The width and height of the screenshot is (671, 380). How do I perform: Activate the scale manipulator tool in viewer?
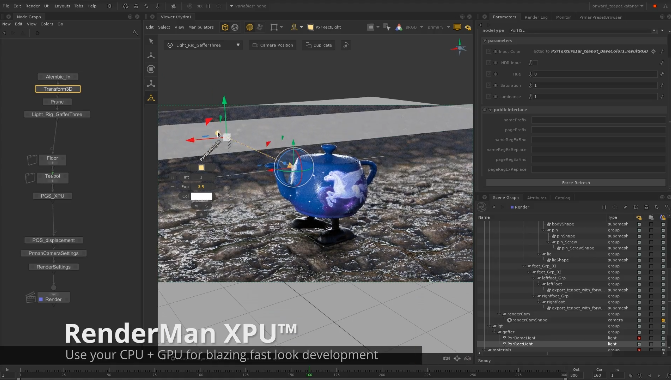(151, 84)
